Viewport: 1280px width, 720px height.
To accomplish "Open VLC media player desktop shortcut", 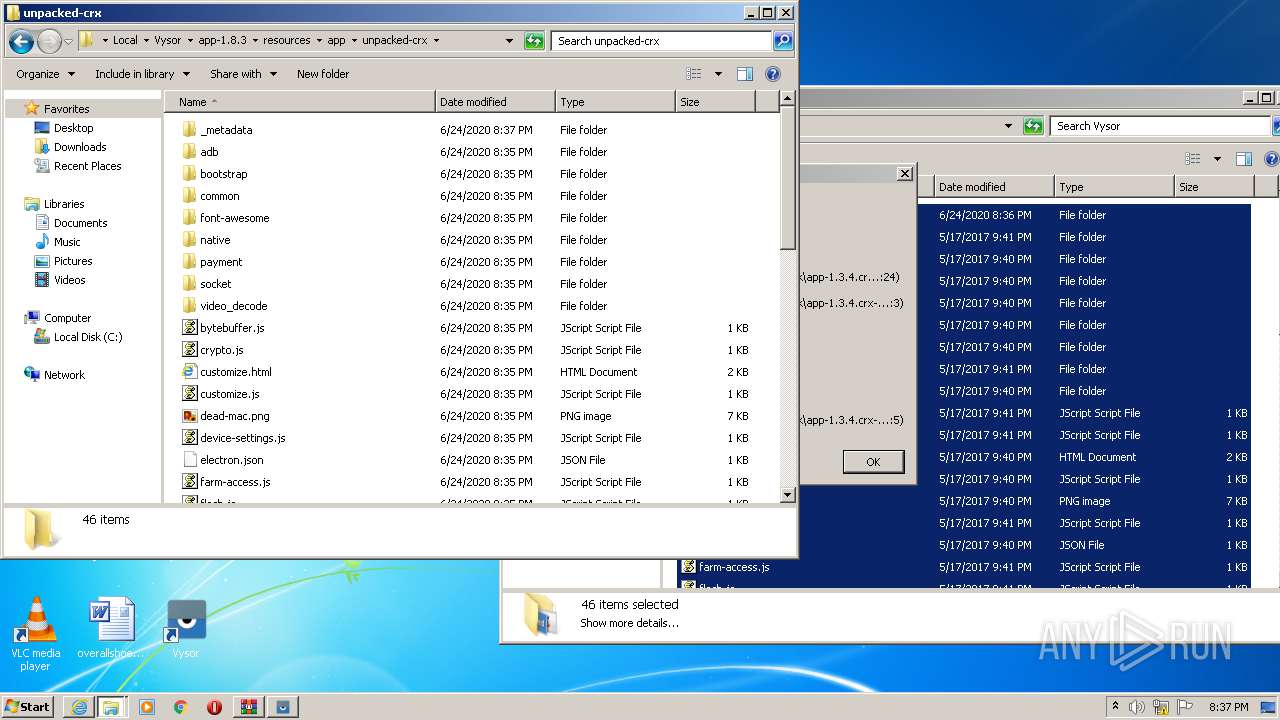I will [x=35, y=634].
